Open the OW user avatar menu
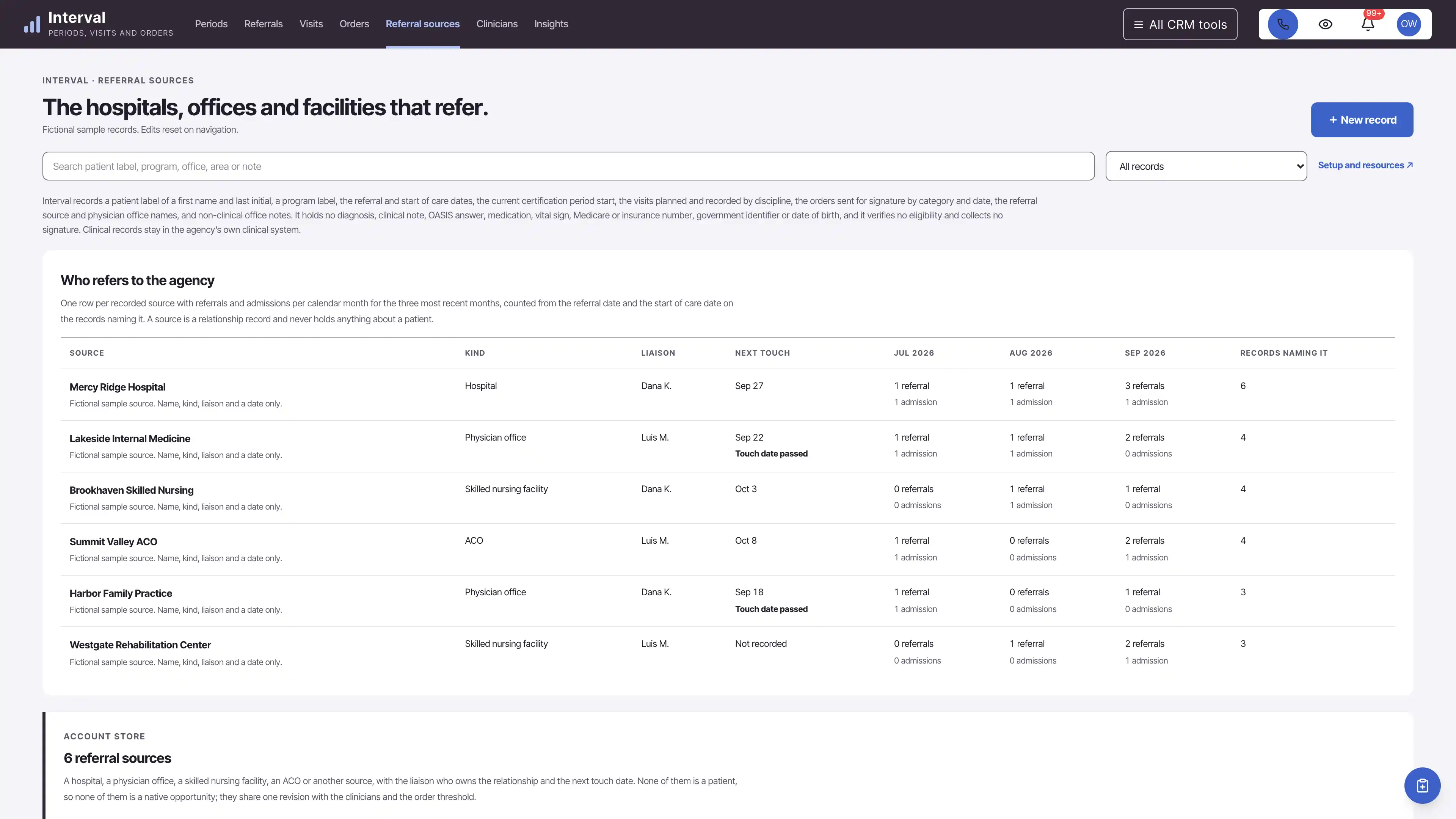Viewport: 1456px width, 819px height. (x=1409, y=24)
